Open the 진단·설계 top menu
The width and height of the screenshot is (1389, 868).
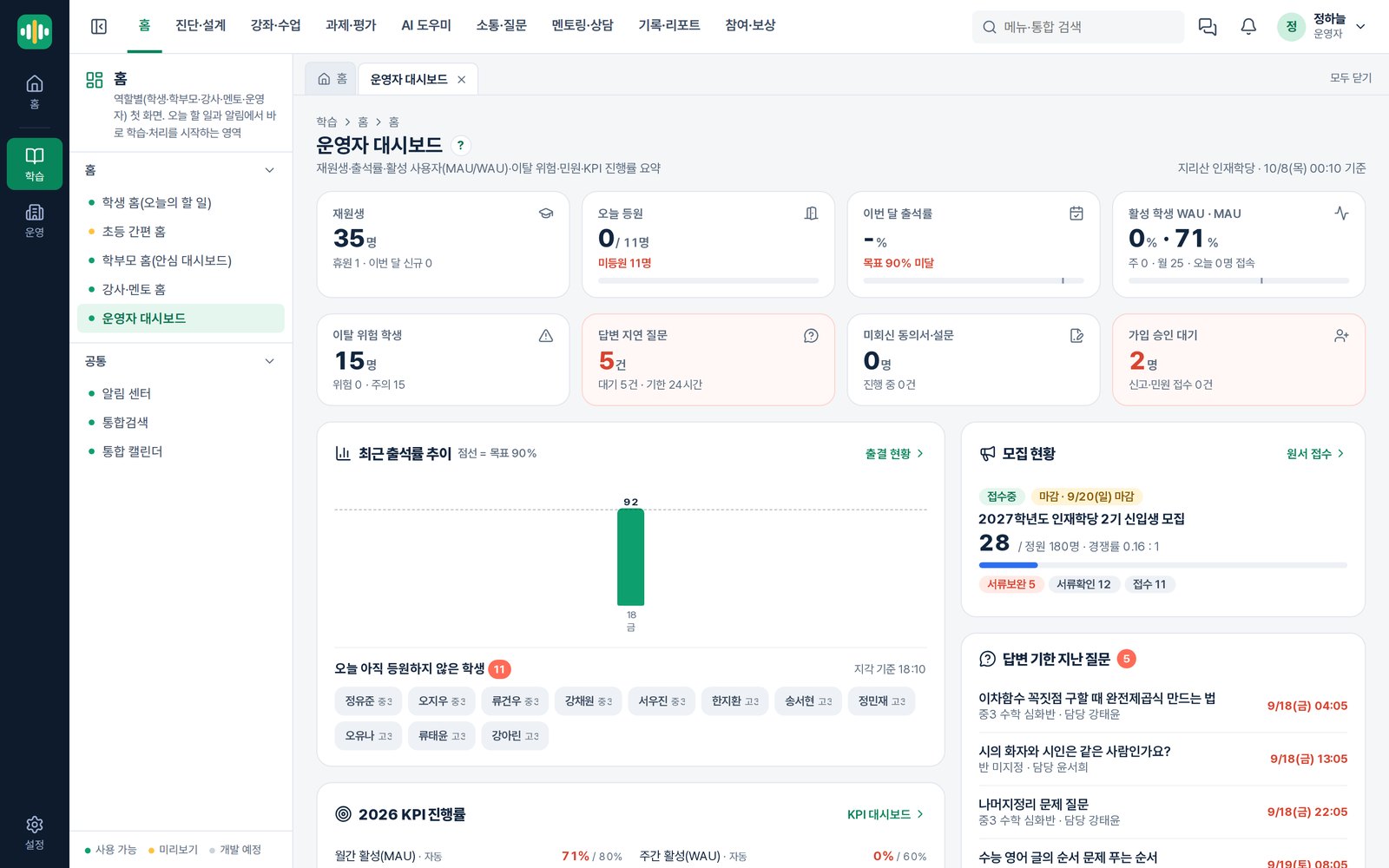pyautogui.click(x=201, y=26)
